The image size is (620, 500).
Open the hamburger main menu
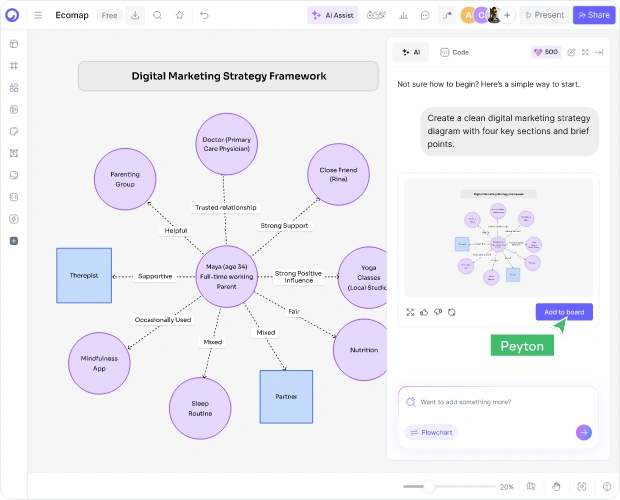pos(38,15)
